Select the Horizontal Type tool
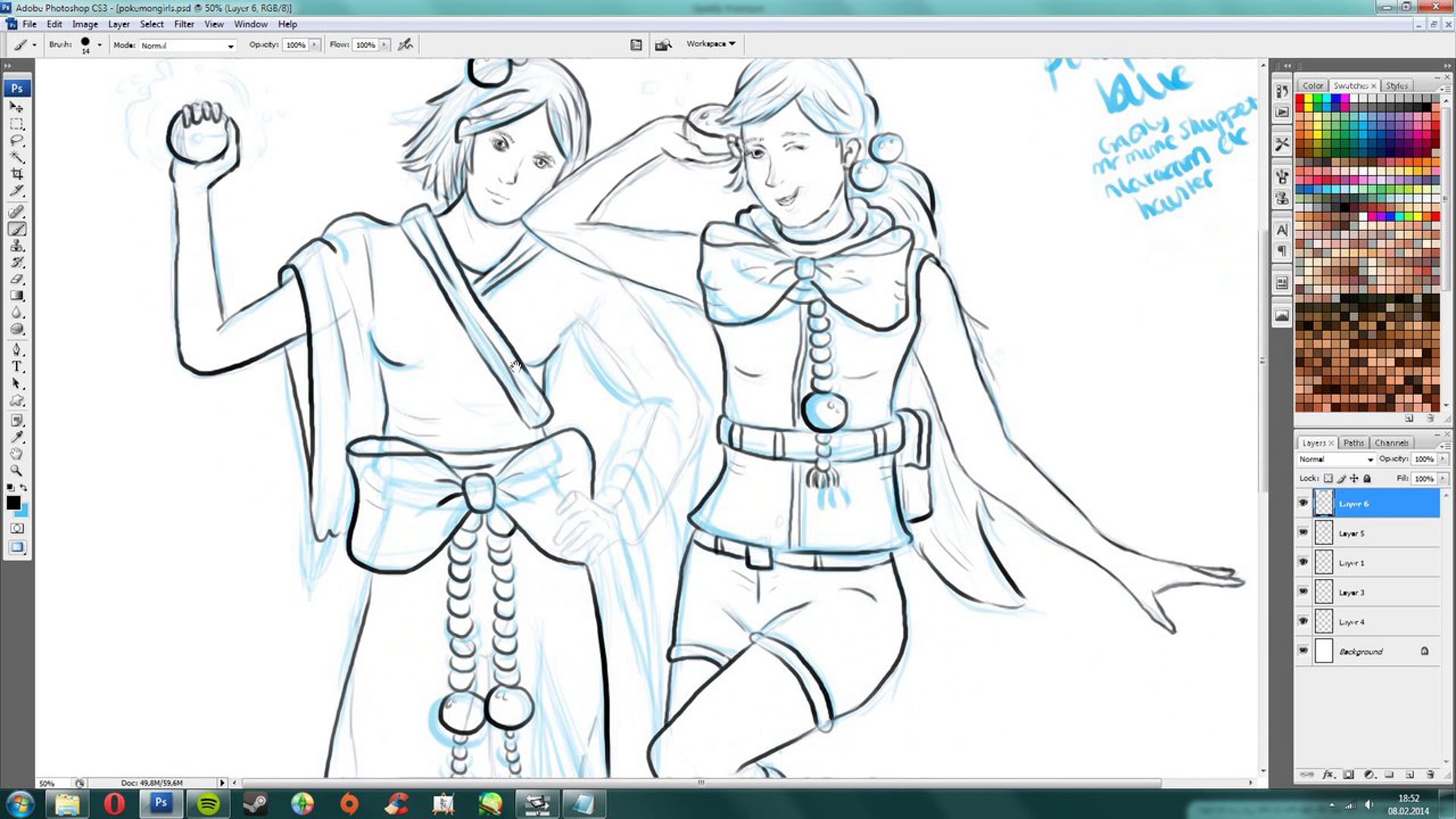This screenshot has width=1456, height=819. pos(17,366)
